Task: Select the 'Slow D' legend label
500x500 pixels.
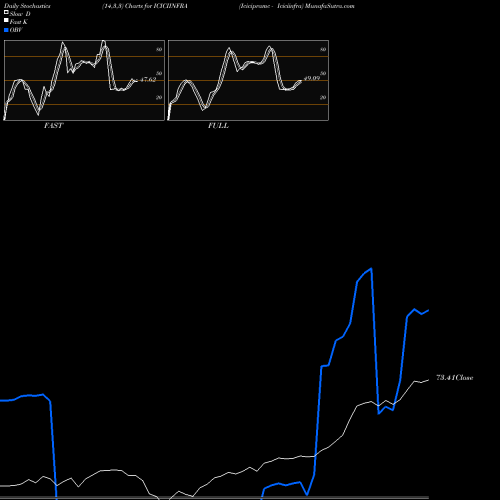Action: pyautogui.click(x=20, y=14)
